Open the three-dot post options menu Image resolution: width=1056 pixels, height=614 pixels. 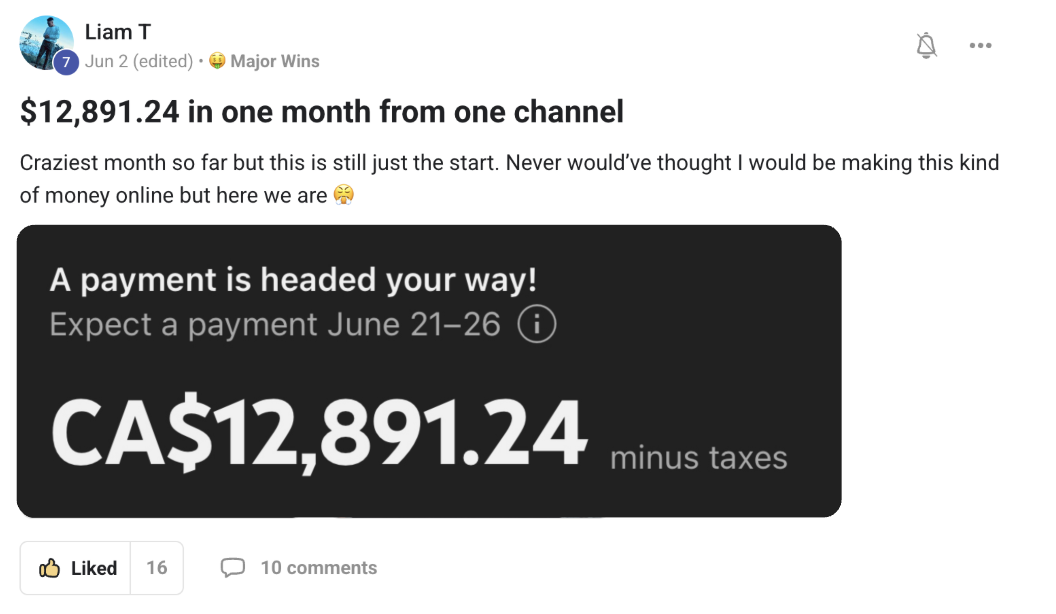(x=980, y=45)
